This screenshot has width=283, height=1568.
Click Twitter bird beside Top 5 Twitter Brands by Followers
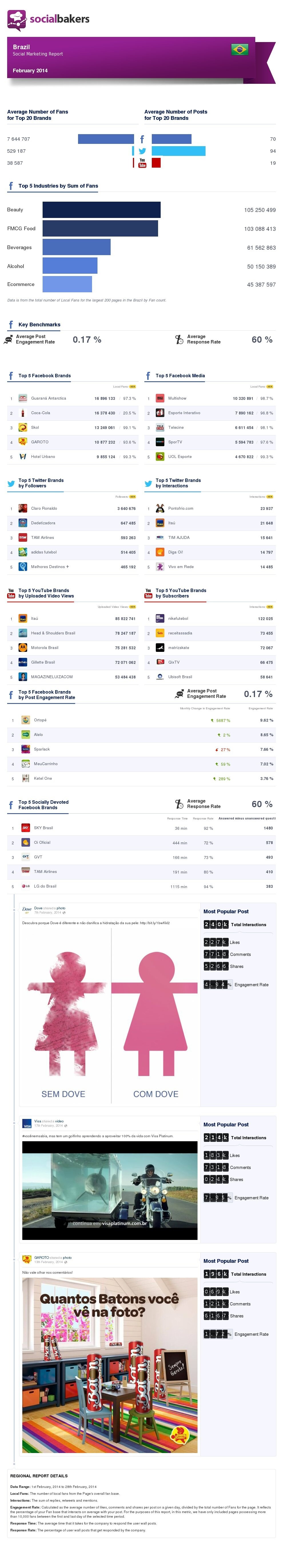(11, 483)
